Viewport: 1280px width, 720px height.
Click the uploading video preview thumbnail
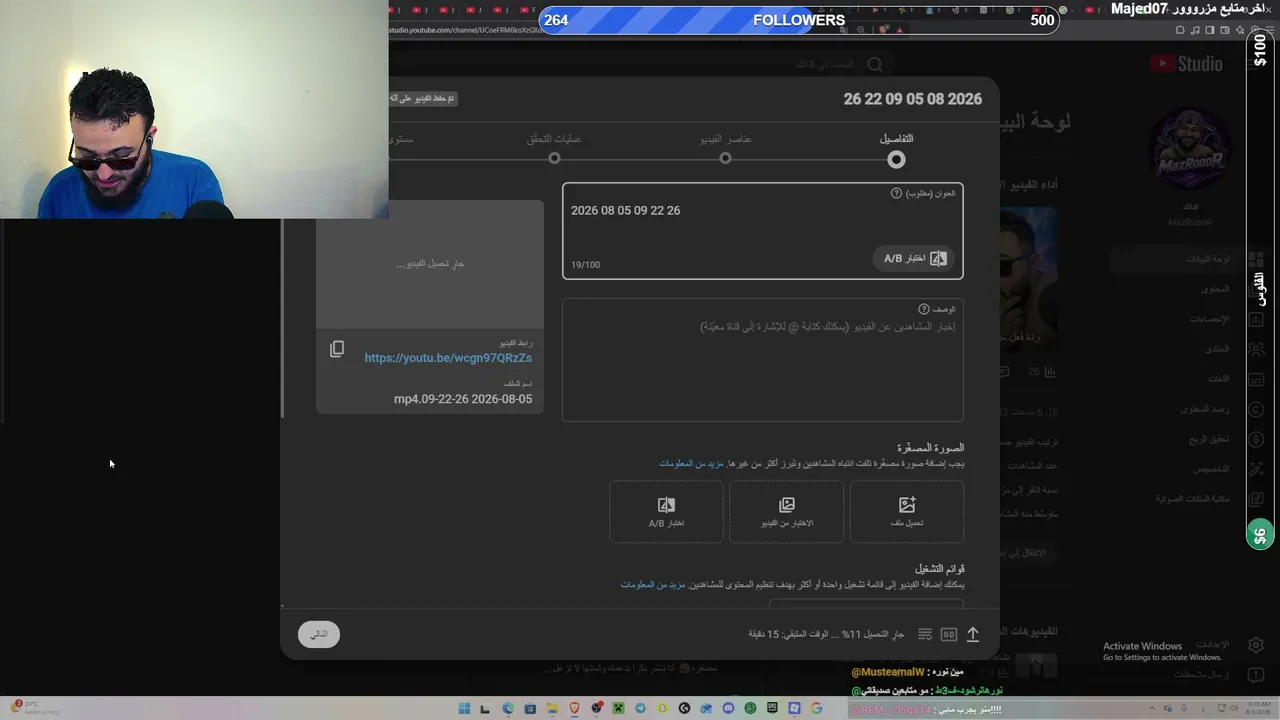coord(430,264)
